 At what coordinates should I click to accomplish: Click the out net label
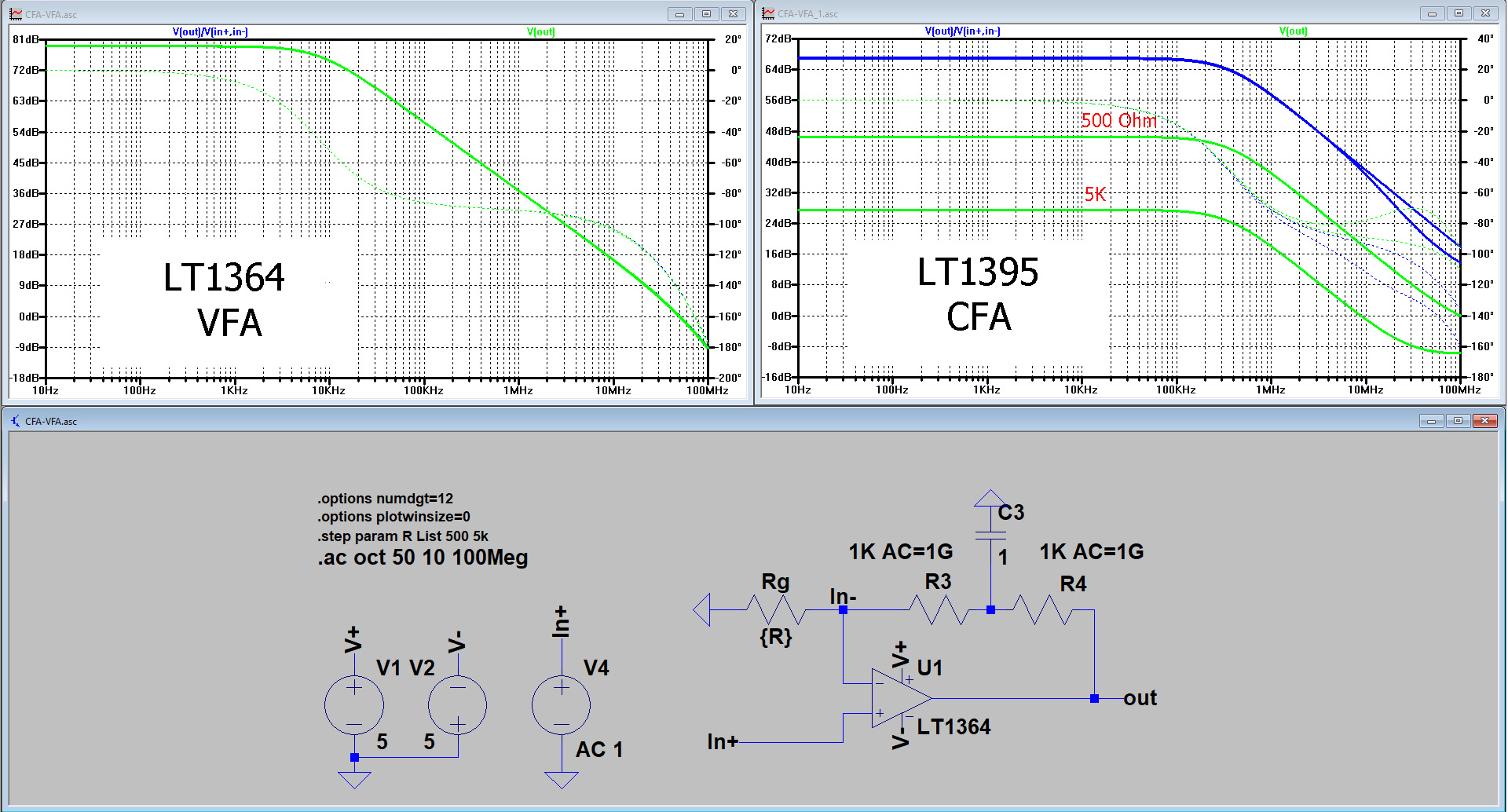(1140, 698)
